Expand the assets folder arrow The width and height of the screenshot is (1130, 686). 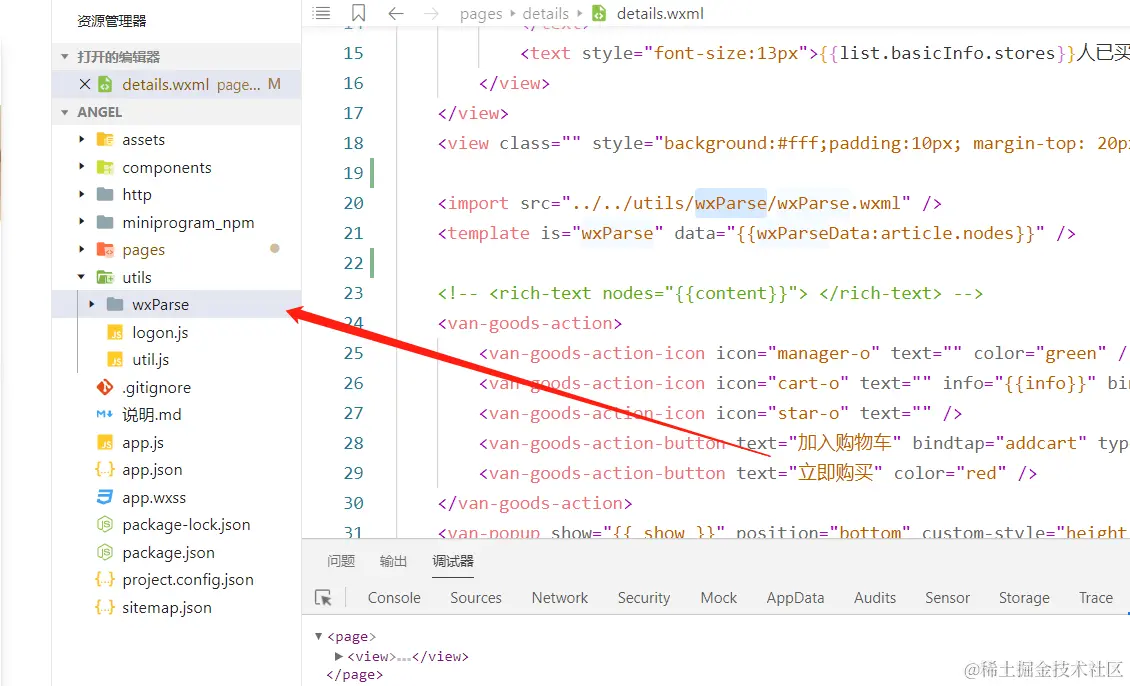coord(81,139)
